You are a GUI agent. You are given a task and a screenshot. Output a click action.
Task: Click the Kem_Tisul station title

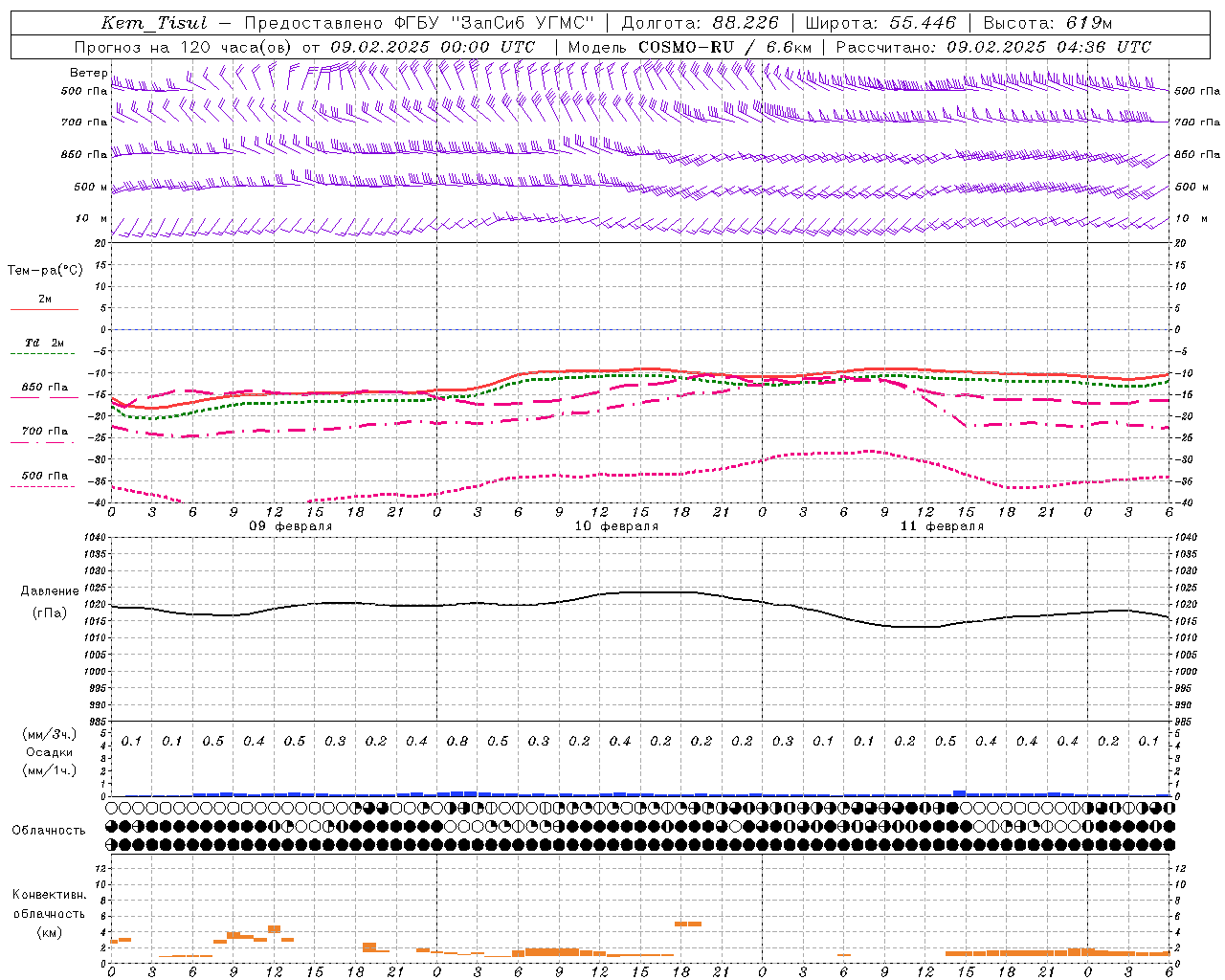(153, 24)
